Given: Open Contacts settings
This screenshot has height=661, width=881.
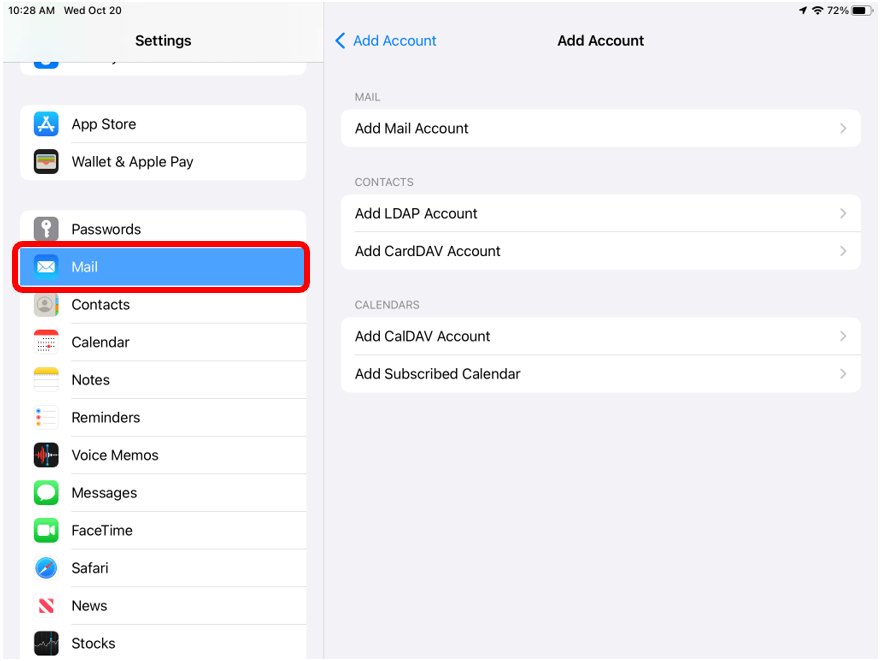Looking at the screenshot, I should [163, 305].
